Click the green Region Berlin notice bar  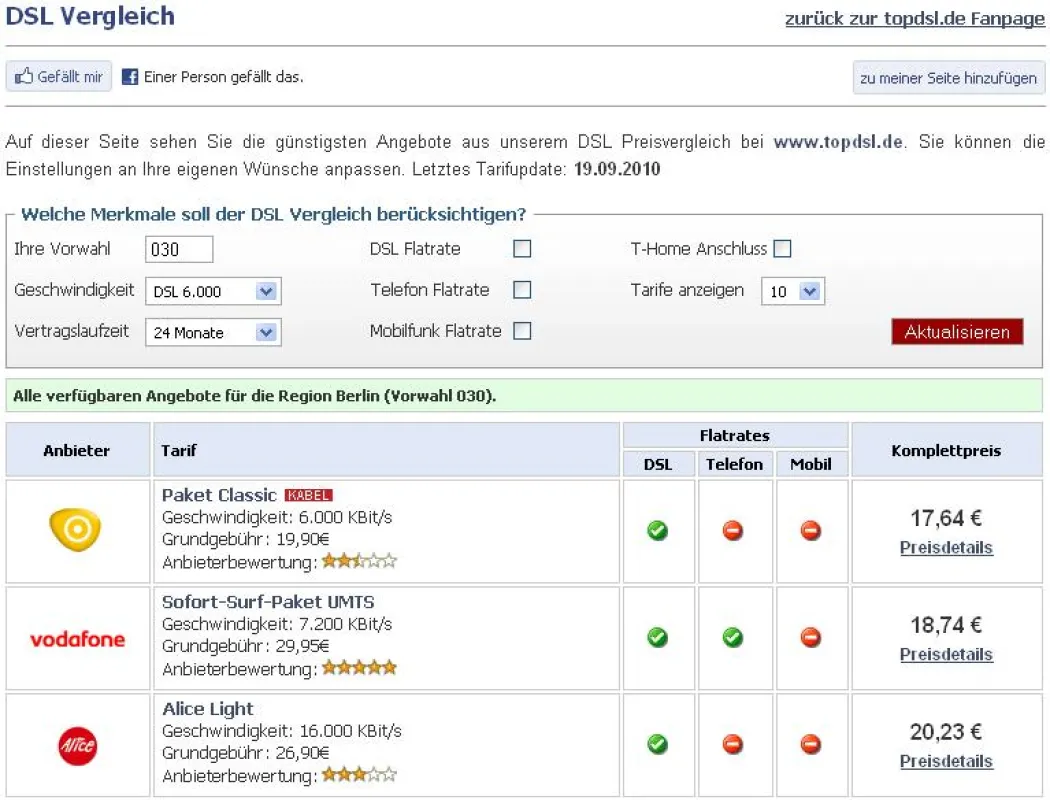(x=524, y=396)
